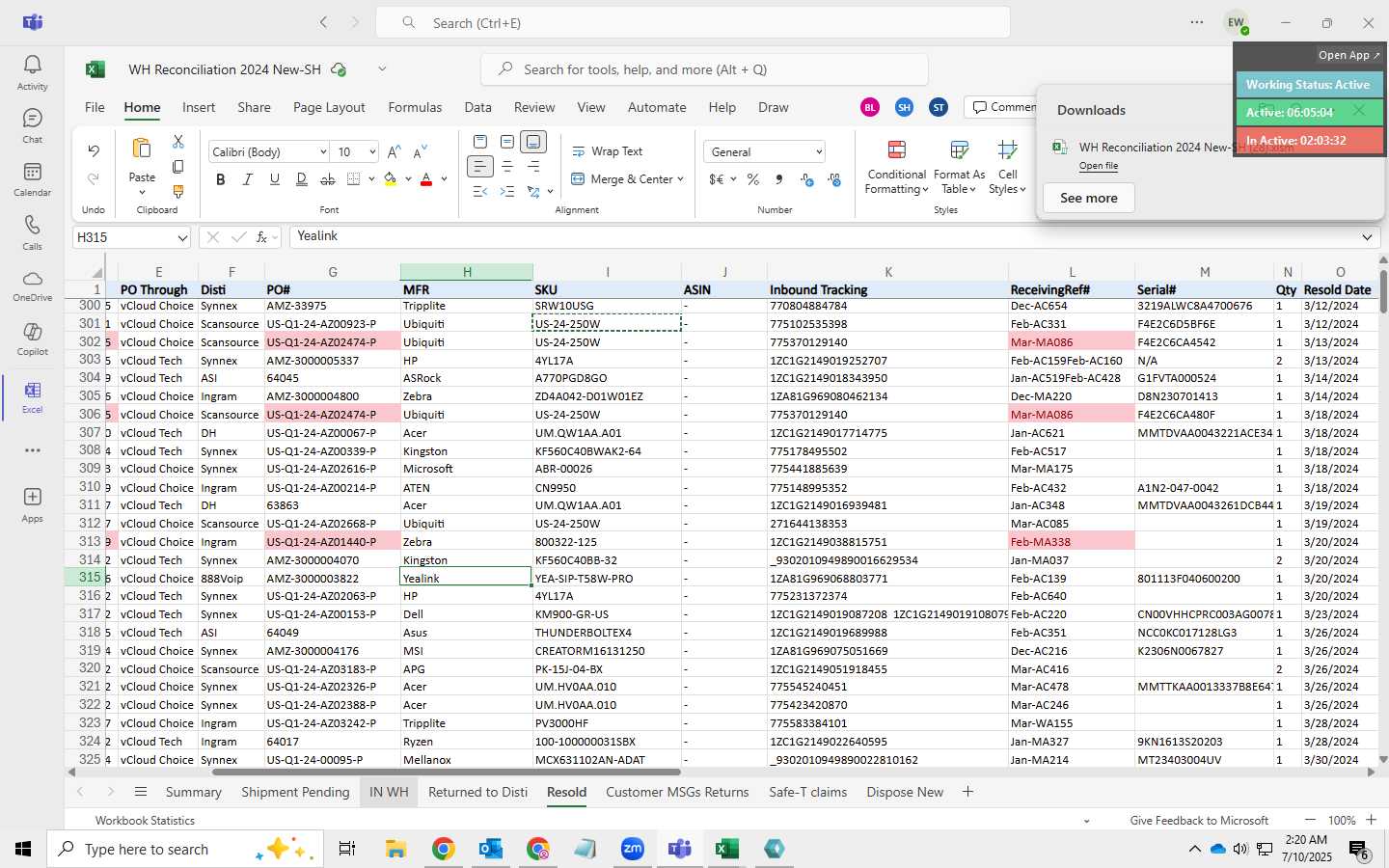Expand the formula bar chevron
This screenshot has width=1389, height=868.
point(1367,237)
